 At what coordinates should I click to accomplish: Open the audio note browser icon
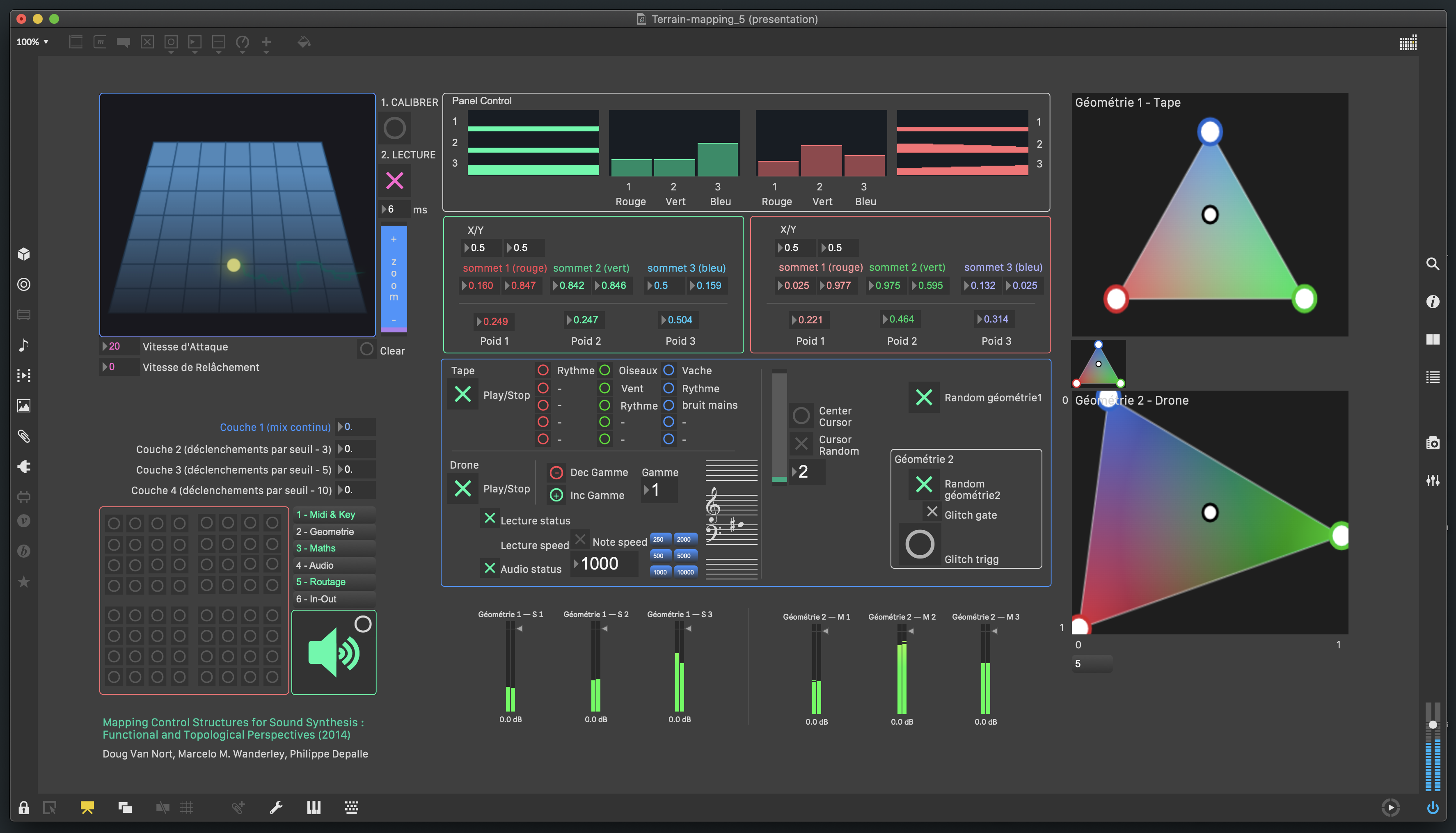coord(23,345)
